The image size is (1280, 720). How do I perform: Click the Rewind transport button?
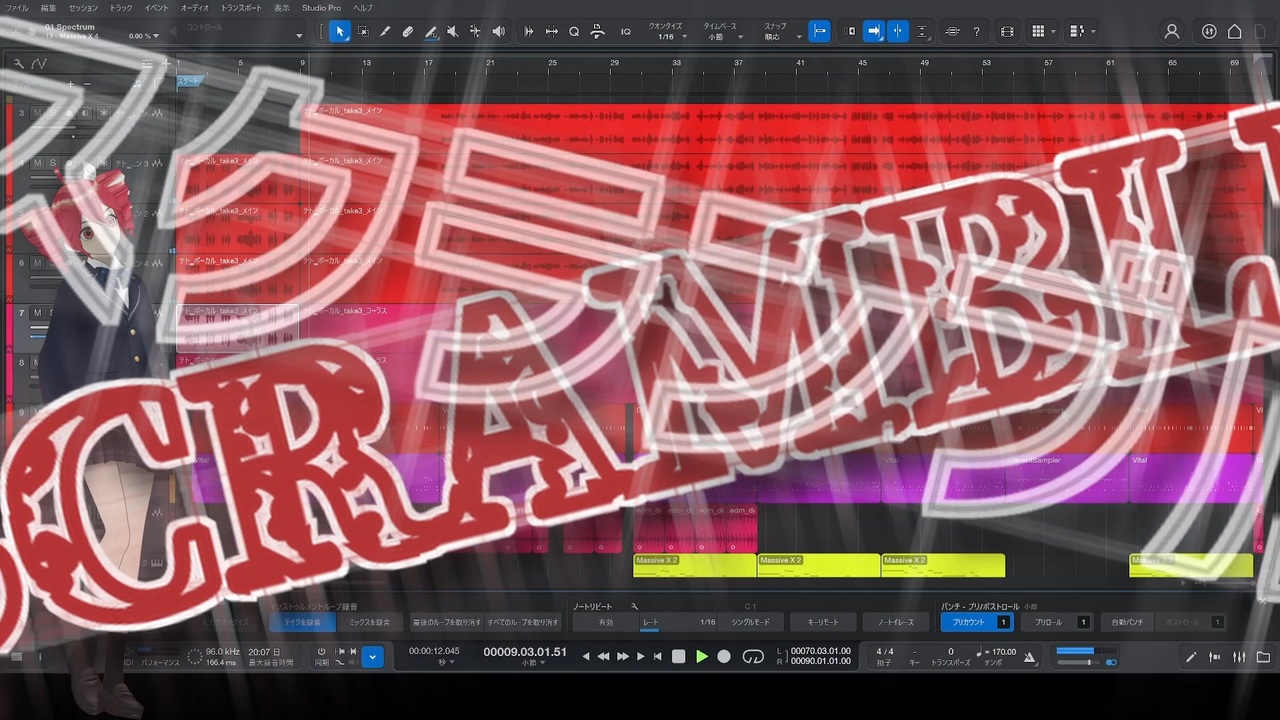tap(603, 657)
